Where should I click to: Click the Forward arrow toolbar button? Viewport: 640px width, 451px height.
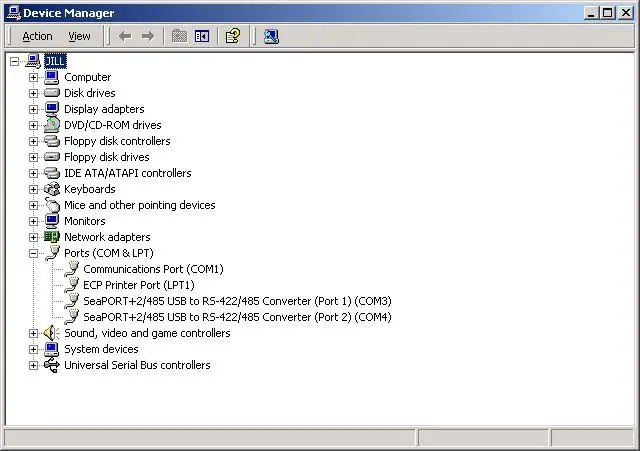(148, 37)
